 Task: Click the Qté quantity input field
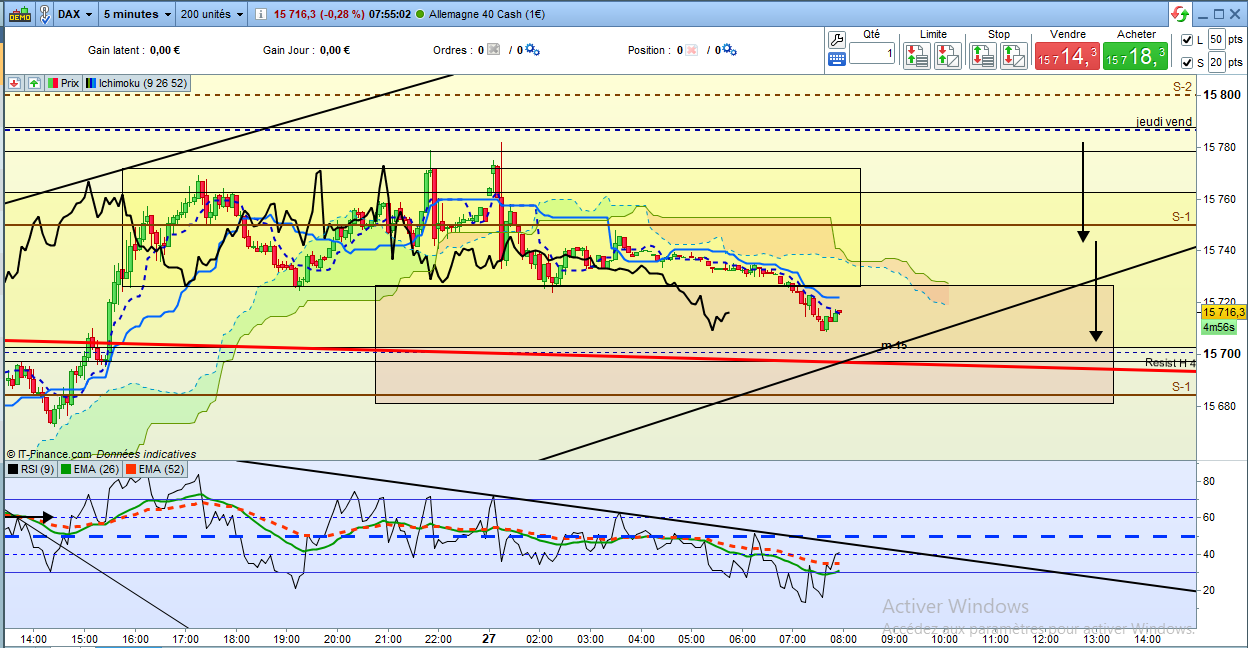click(x=872, y=53)
